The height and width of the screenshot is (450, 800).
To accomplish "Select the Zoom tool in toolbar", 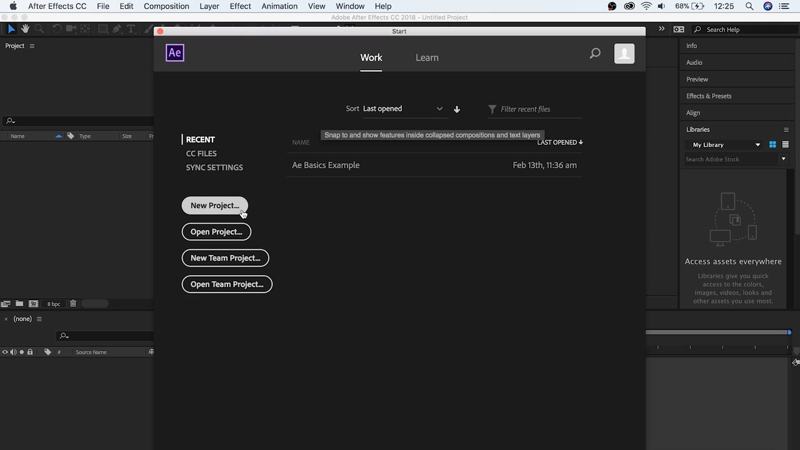I will [x=39, y=29].
